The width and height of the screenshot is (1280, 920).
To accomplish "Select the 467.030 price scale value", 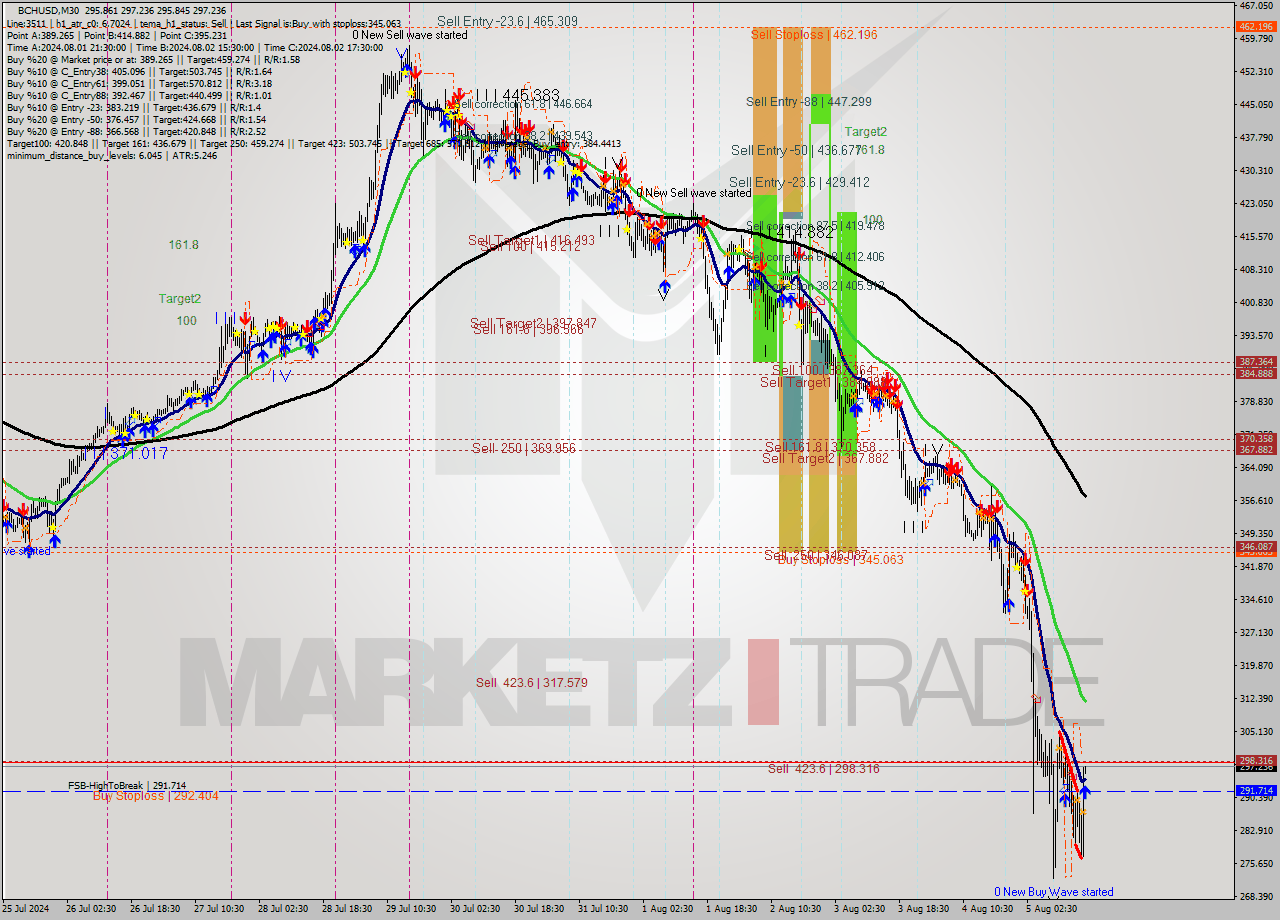I will click(x=1256, y=6).
